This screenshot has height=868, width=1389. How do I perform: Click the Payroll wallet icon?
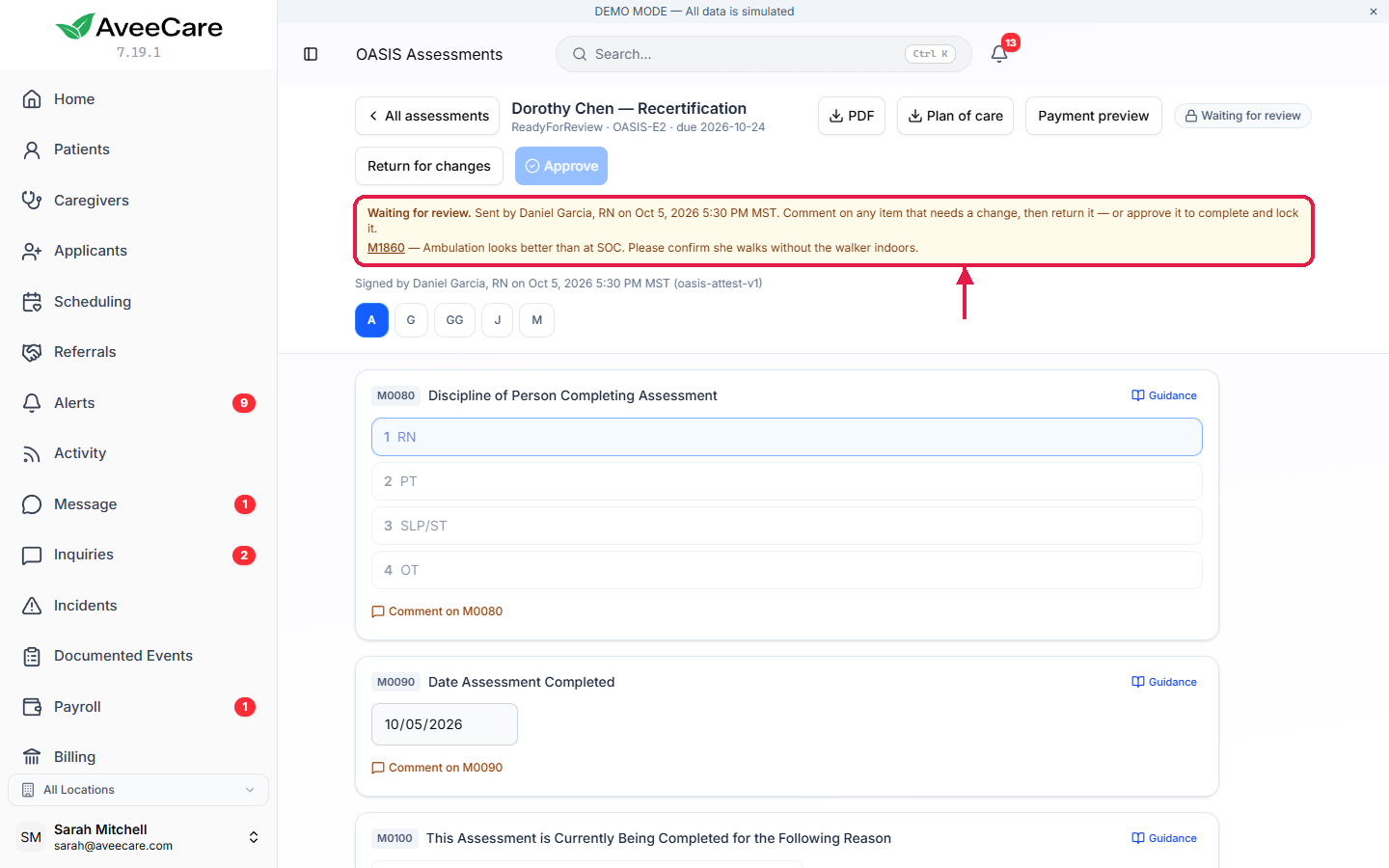coord(32,707)
